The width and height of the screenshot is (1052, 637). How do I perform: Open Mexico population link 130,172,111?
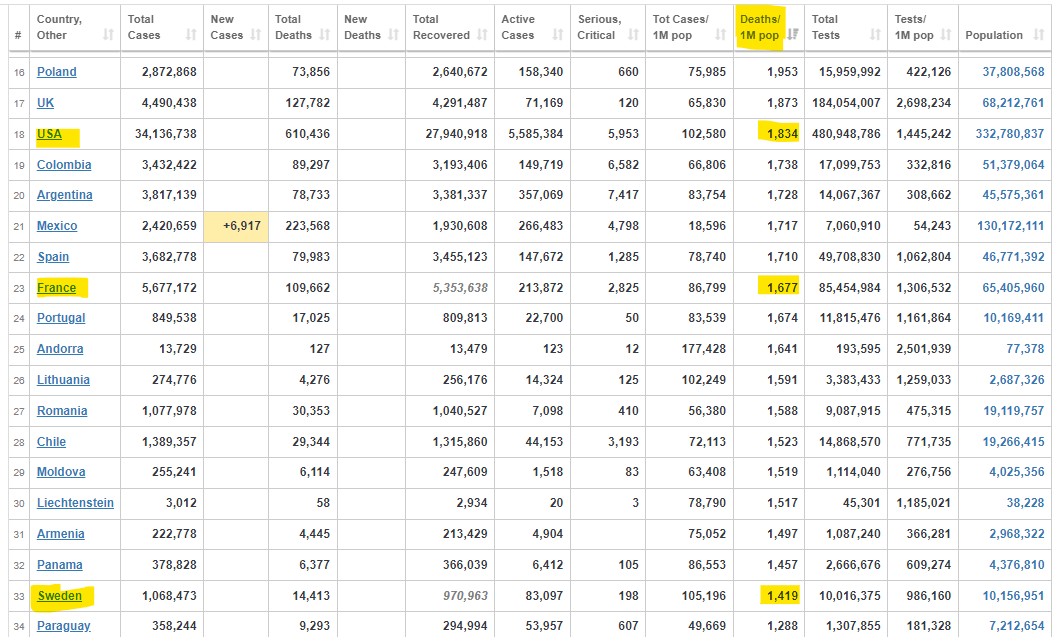click(x=1010, y=226)
